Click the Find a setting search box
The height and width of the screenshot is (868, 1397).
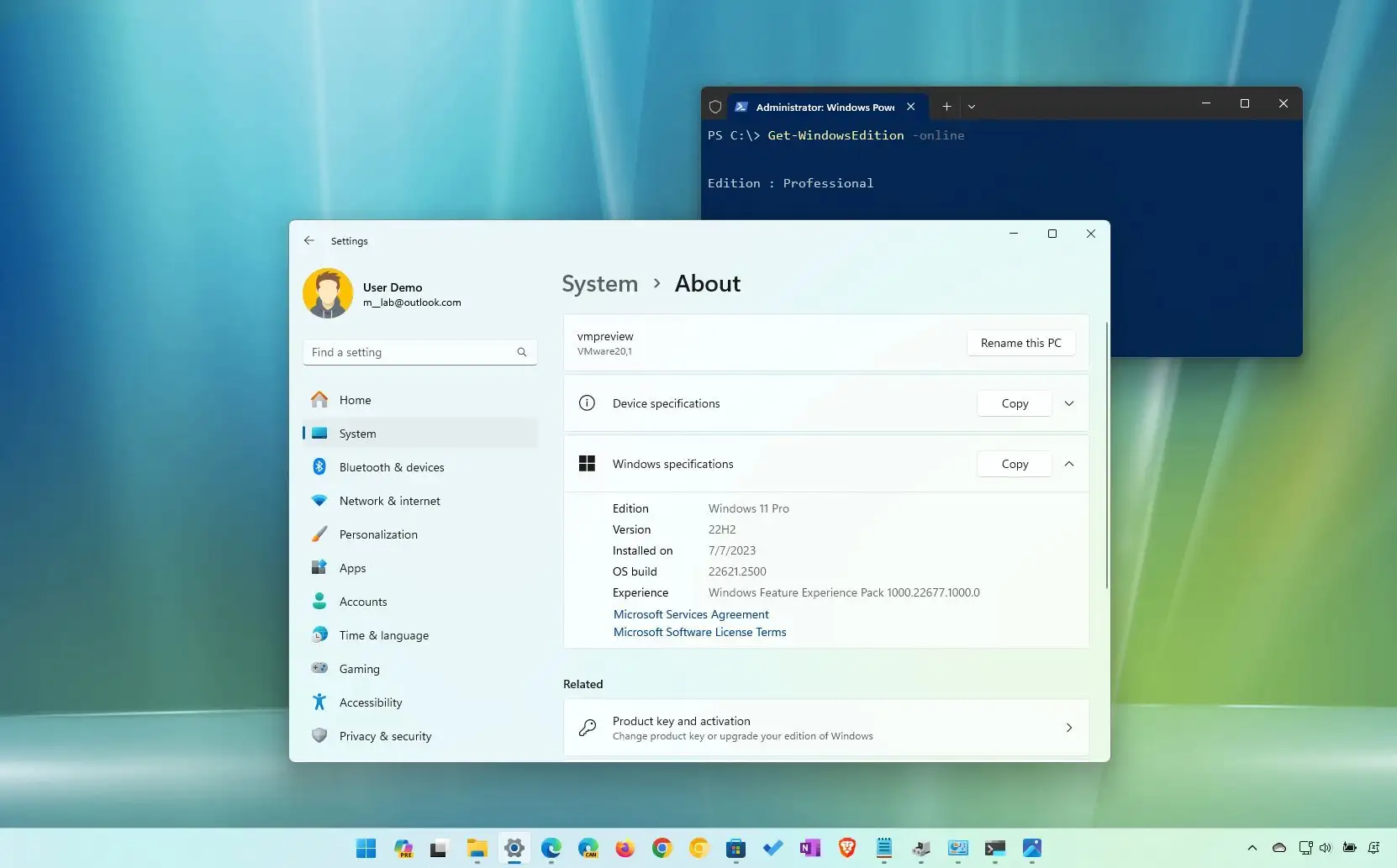[419, 352]
